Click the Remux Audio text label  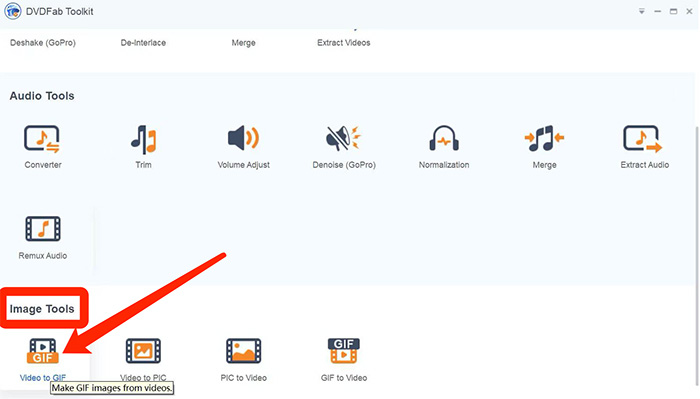[43, 256]
